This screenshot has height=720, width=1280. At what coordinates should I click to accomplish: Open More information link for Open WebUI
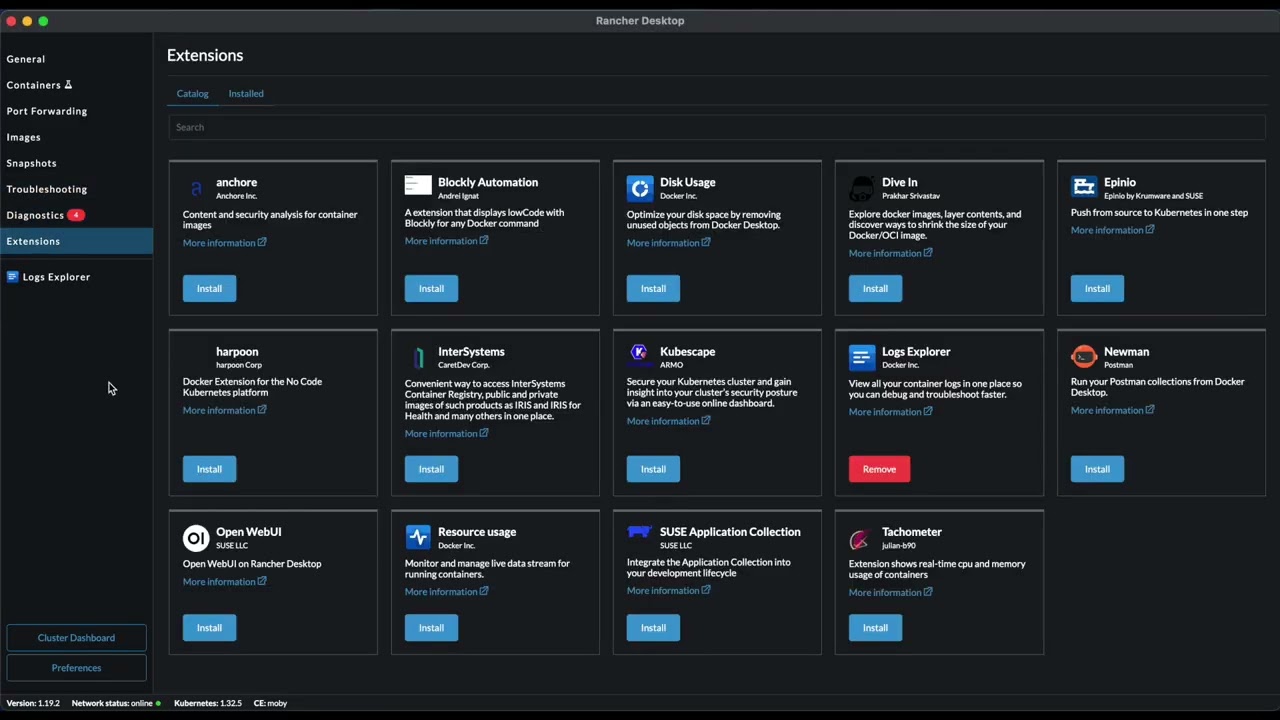(x=225, y=582)
